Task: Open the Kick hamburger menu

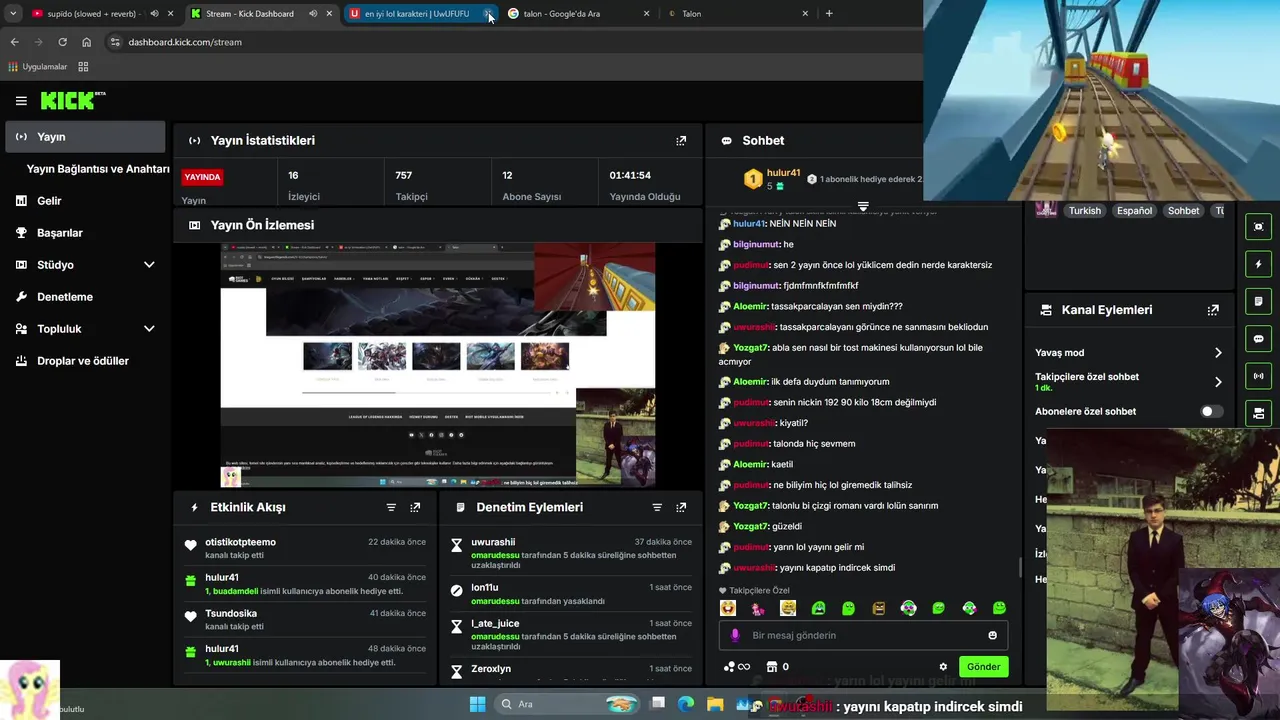Action: point(21,101)
